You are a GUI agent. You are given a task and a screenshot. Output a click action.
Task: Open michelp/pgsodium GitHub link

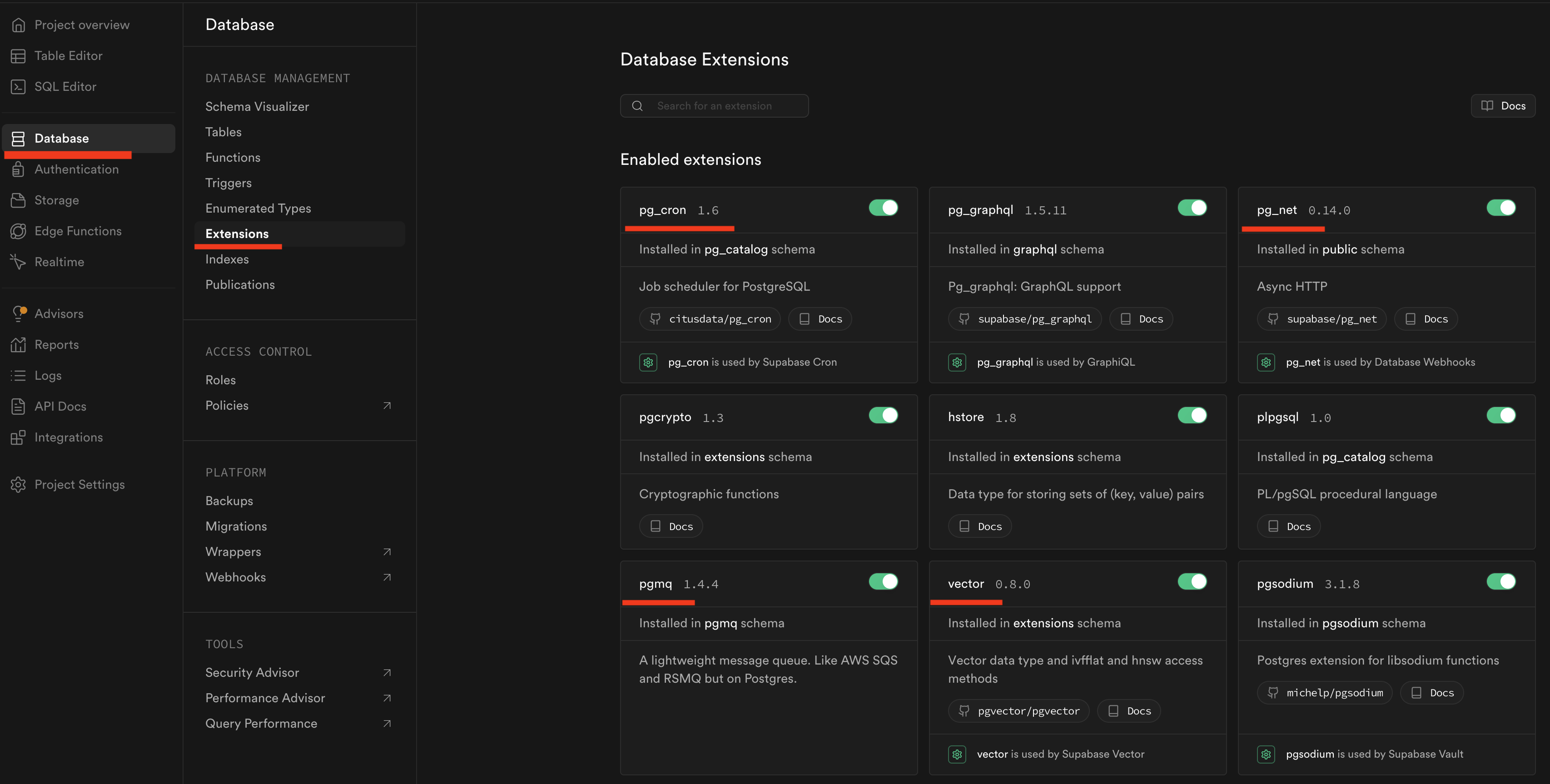click(1324, 693)
